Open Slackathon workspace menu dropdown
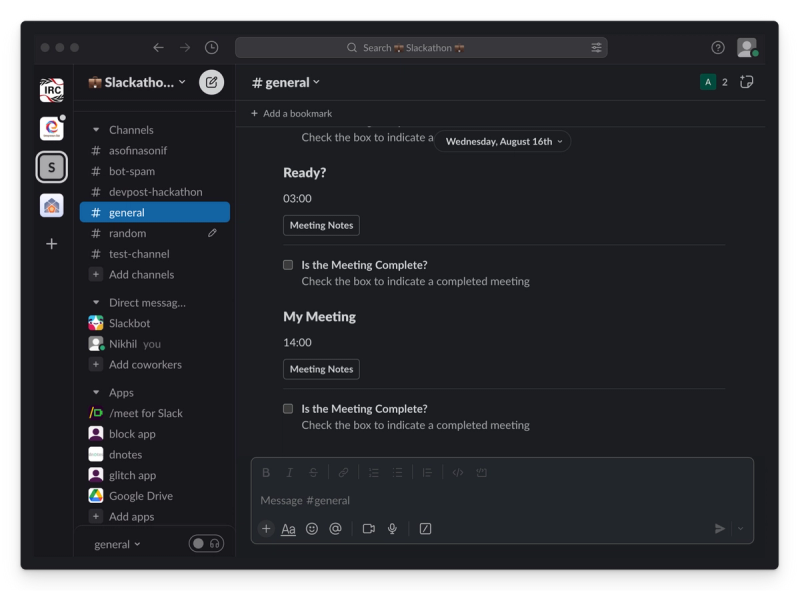Viewport: 800px width, 591px height. pyautogui.click(x=137, y=82)
